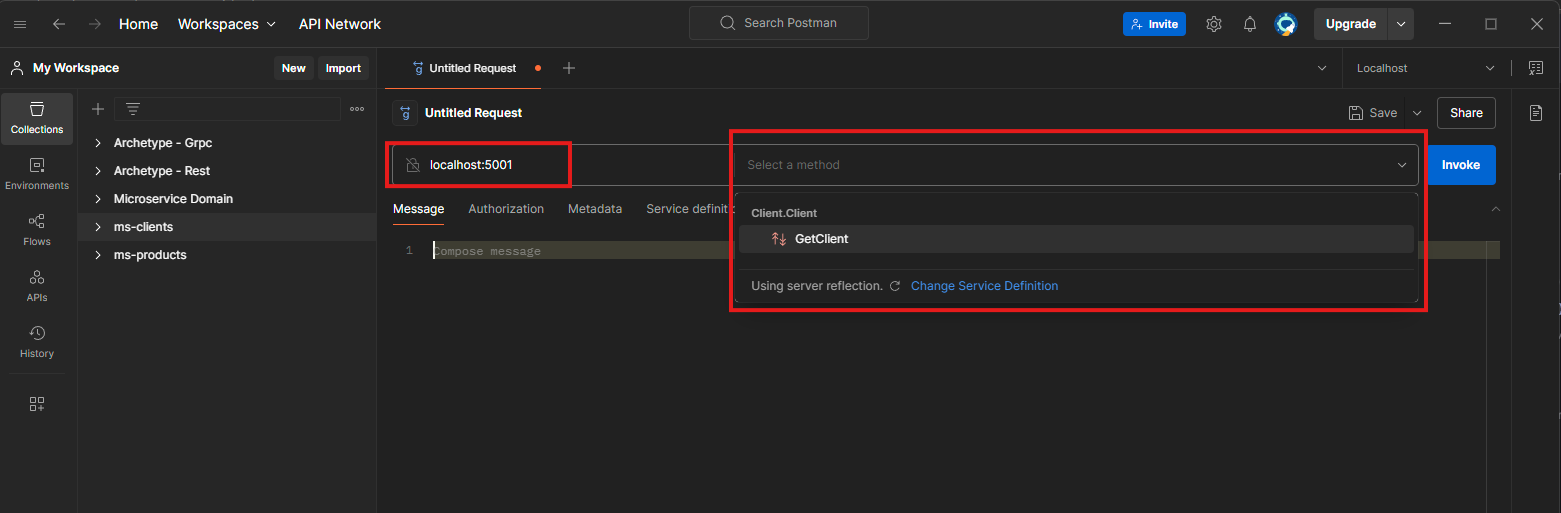Open a new request tab with plus
Viewport: 1561px width, 513px height.
coord(569,68)
